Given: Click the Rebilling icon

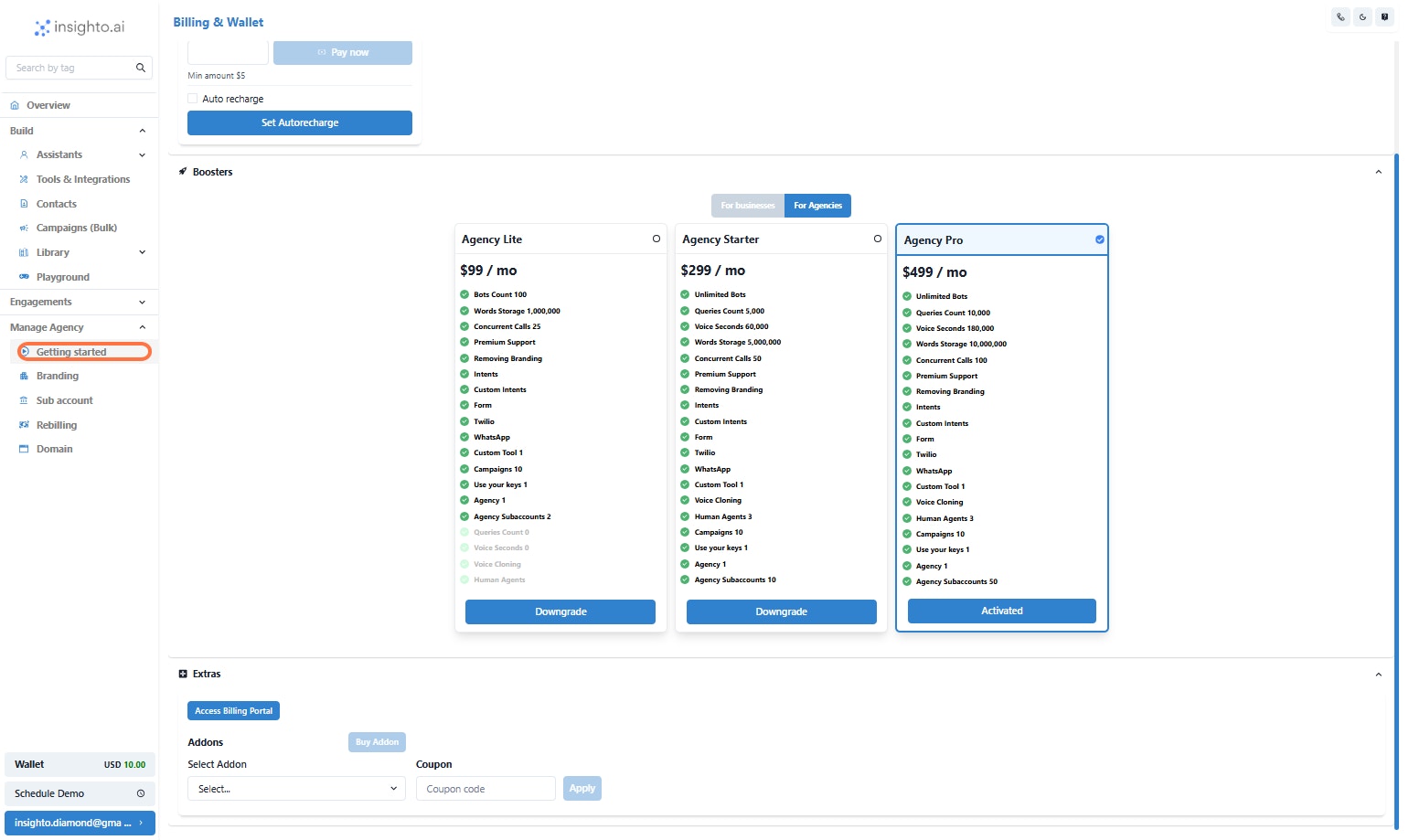Looking at the screenshot, I should point(24,425).
